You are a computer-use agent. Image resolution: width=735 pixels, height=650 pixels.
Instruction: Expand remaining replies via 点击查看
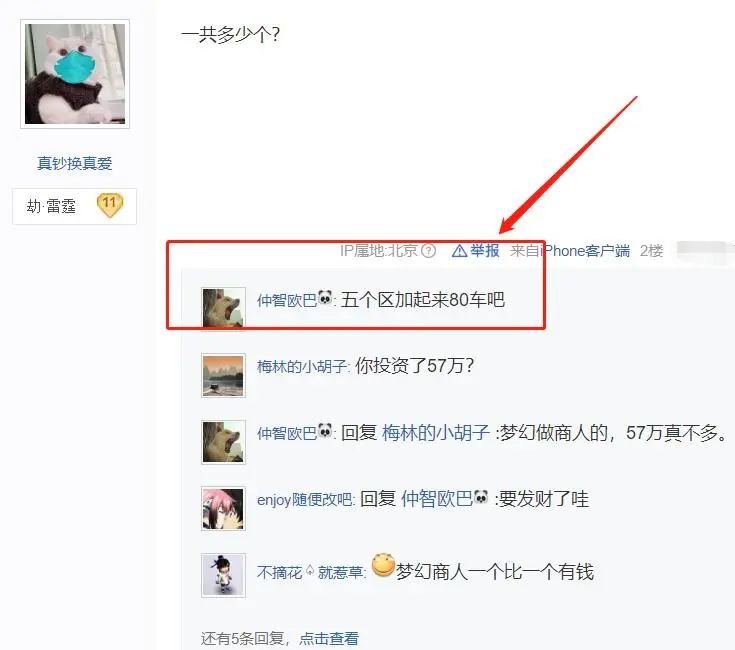point(329,638)
